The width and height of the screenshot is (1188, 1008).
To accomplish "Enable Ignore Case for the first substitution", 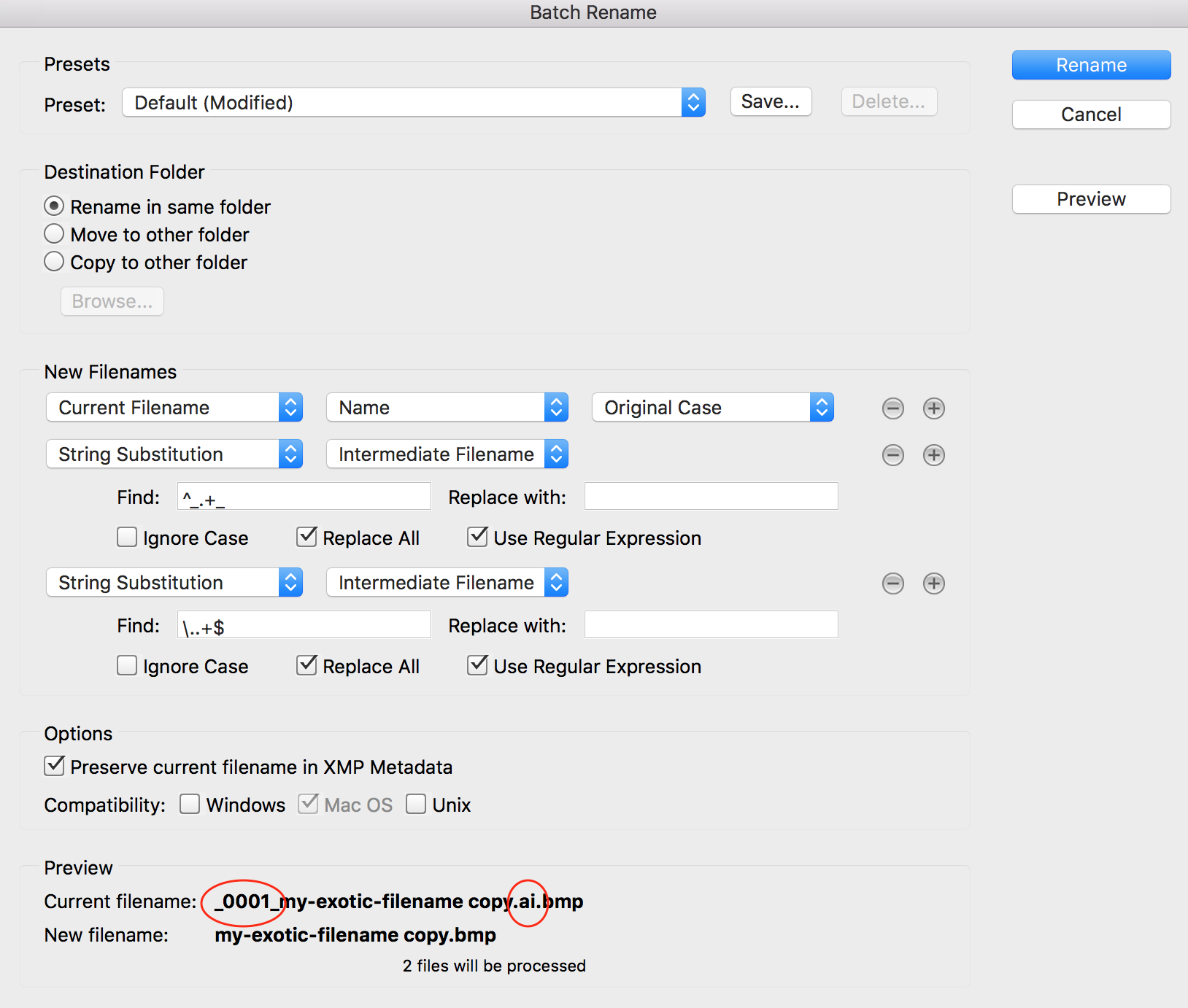I will click(x=127, y=538).
